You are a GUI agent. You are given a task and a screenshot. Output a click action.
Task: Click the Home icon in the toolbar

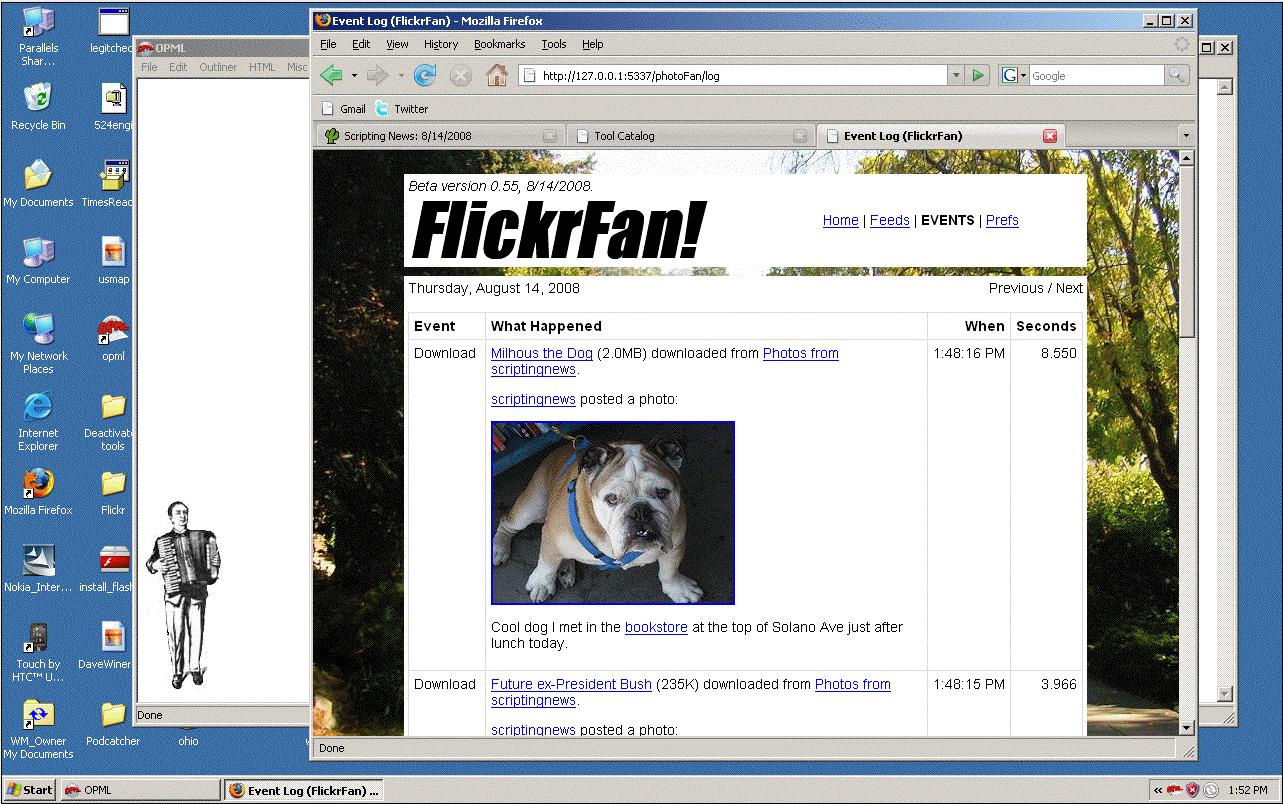point(496,76)
